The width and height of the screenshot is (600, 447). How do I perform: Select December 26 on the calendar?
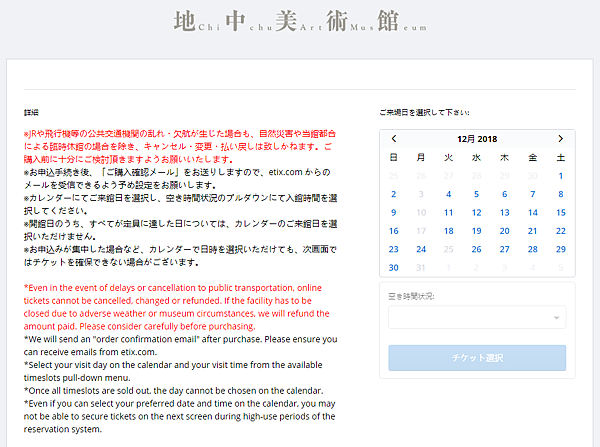(x=476, y=250)
